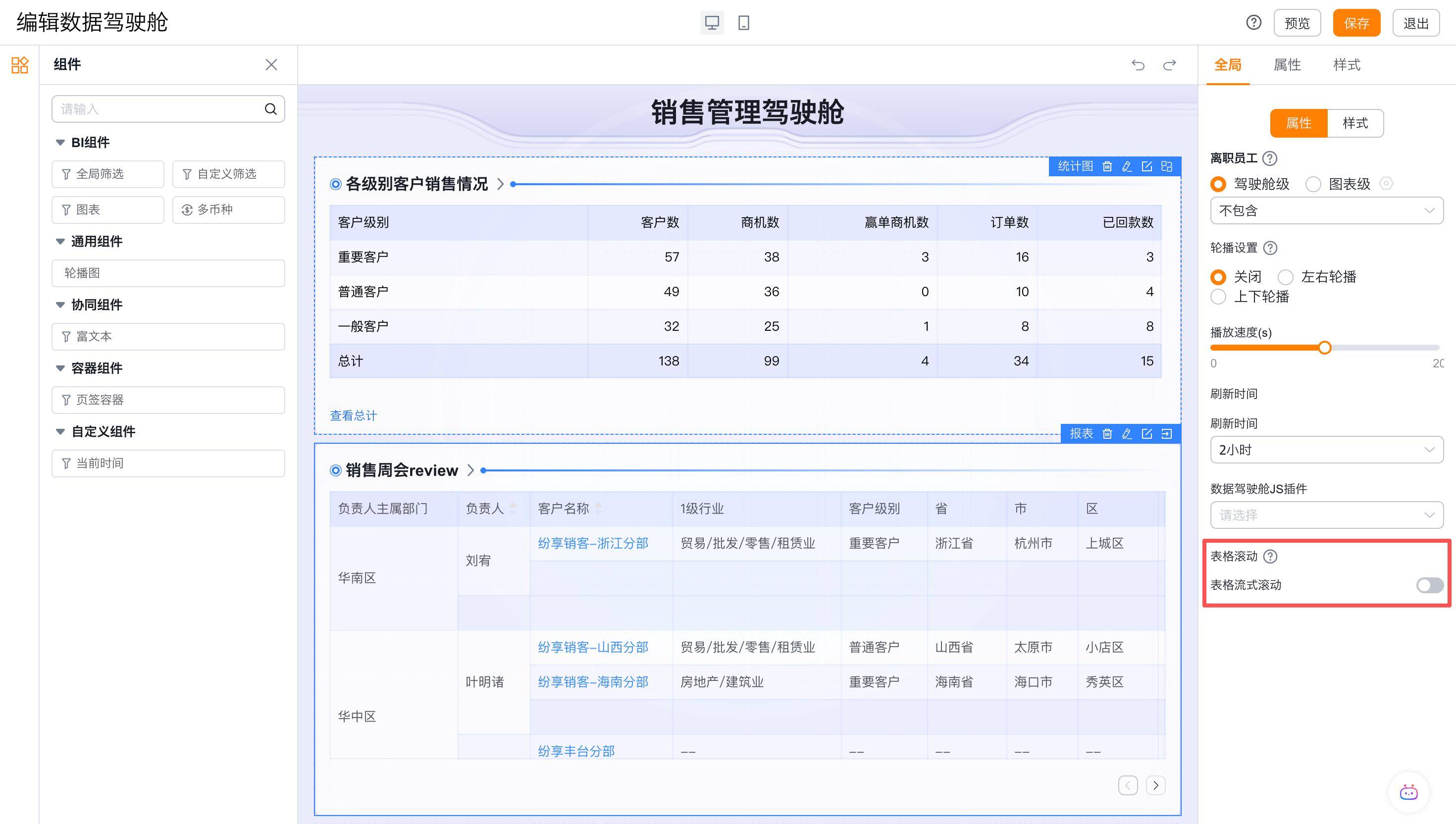Enable 表格流式滚动 toggle switch

[1429, 585]
